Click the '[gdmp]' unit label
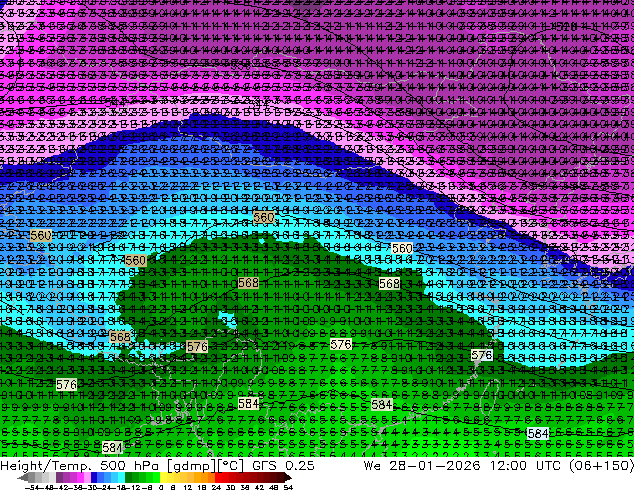This screenshot has height=490, width=634. pyautogui.click(x=192, y=466)
